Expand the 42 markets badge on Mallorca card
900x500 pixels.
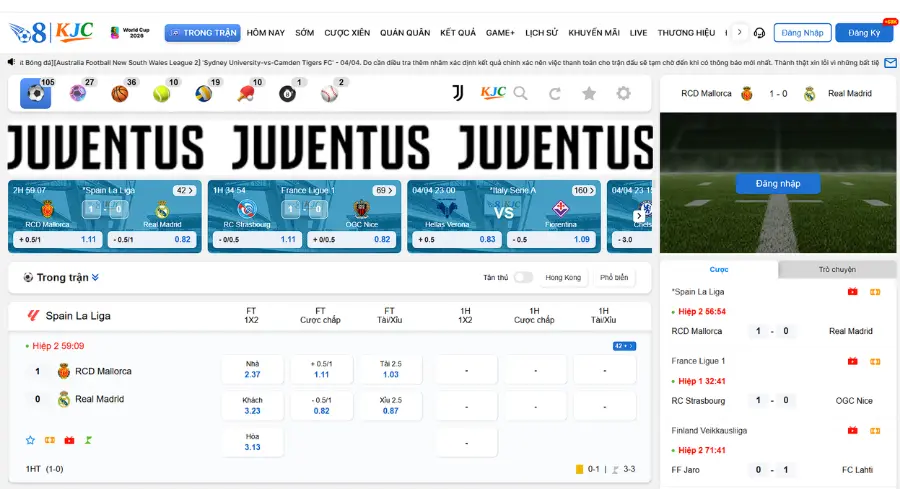click(x=185, y=191)
